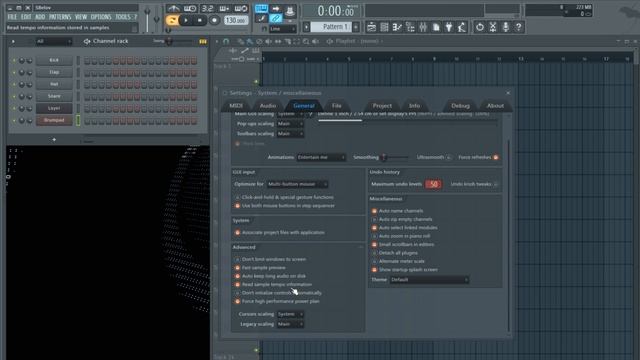Click the one-click recording microphone icon
Screen dimensions: 640x360
click(x=505, y=27)
